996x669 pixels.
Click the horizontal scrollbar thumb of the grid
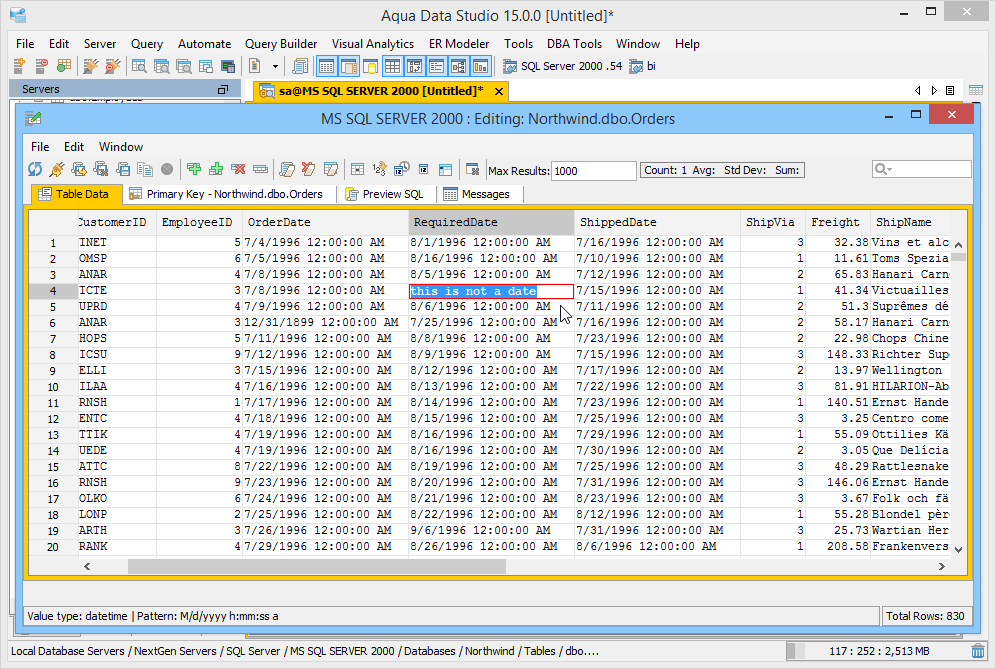[x=317, y=566]
